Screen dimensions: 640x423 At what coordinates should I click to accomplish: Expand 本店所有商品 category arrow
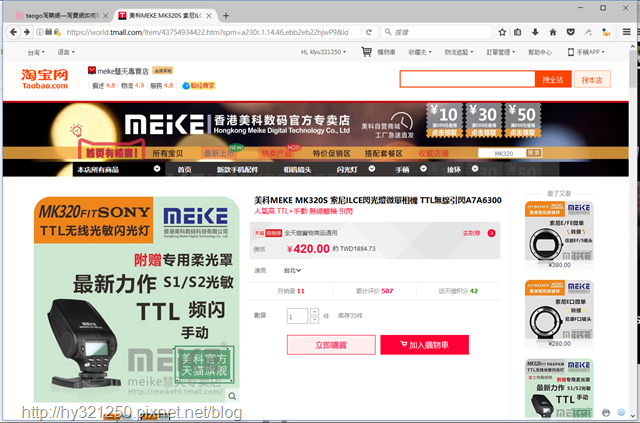157,169
